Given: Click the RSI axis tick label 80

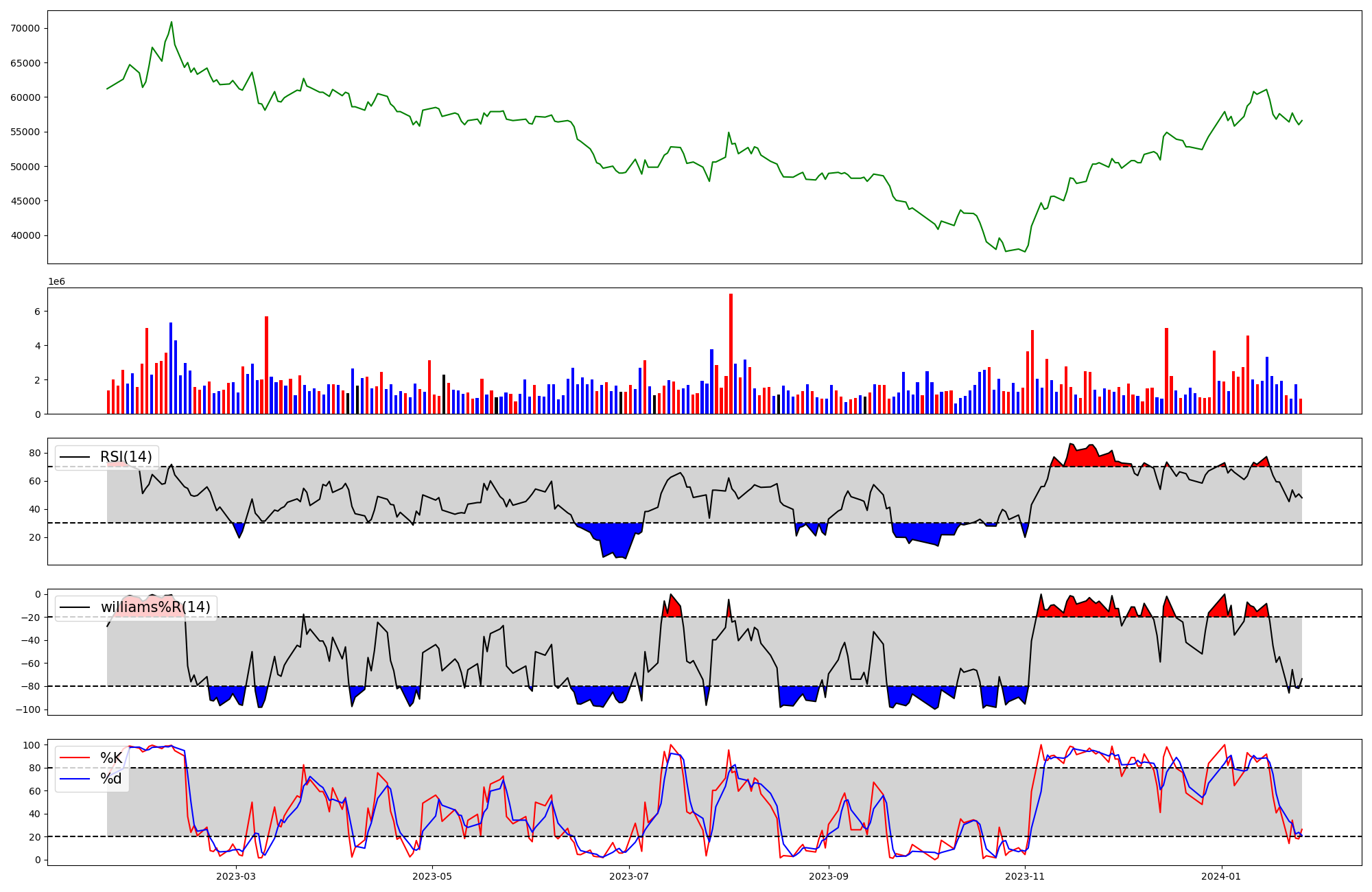Looking at the screenshot, I should pos(34,453).
